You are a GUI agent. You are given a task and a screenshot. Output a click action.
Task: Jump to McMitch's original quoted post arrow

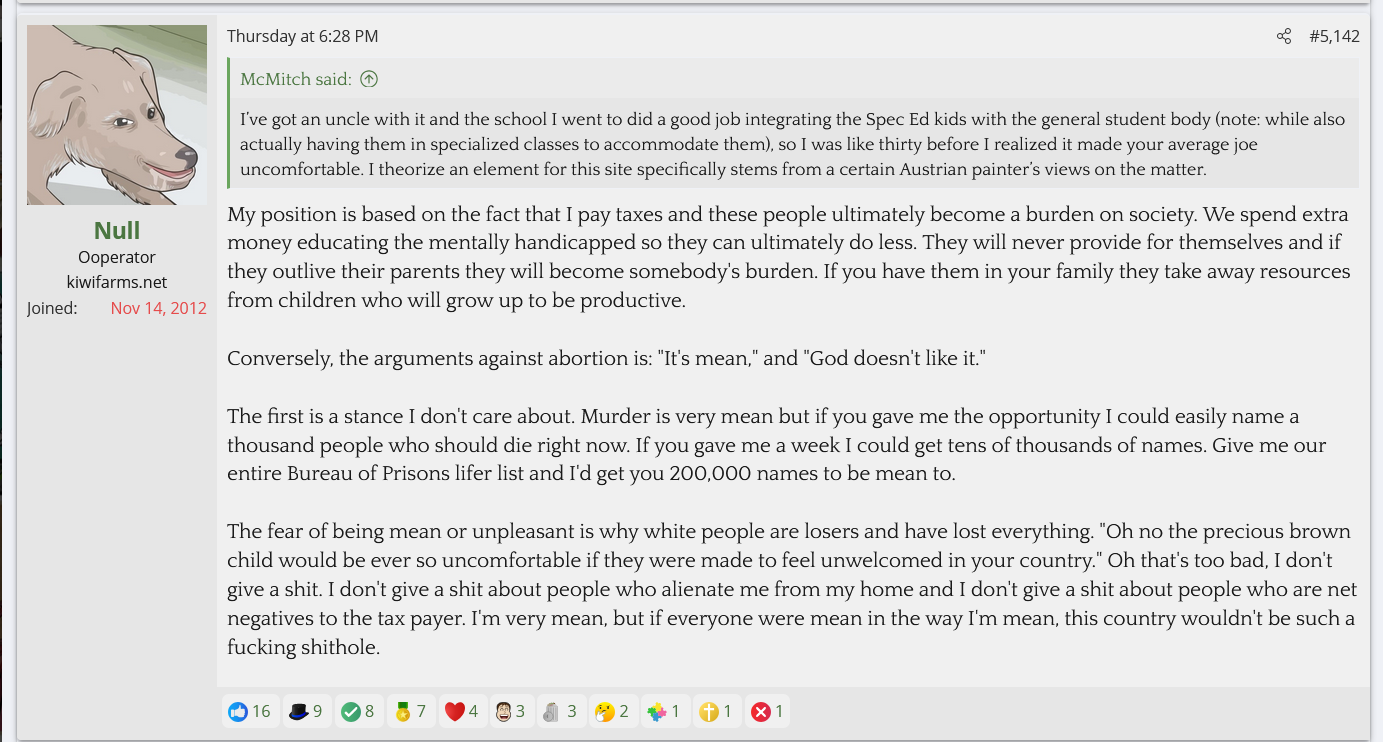tap(369, 79)
